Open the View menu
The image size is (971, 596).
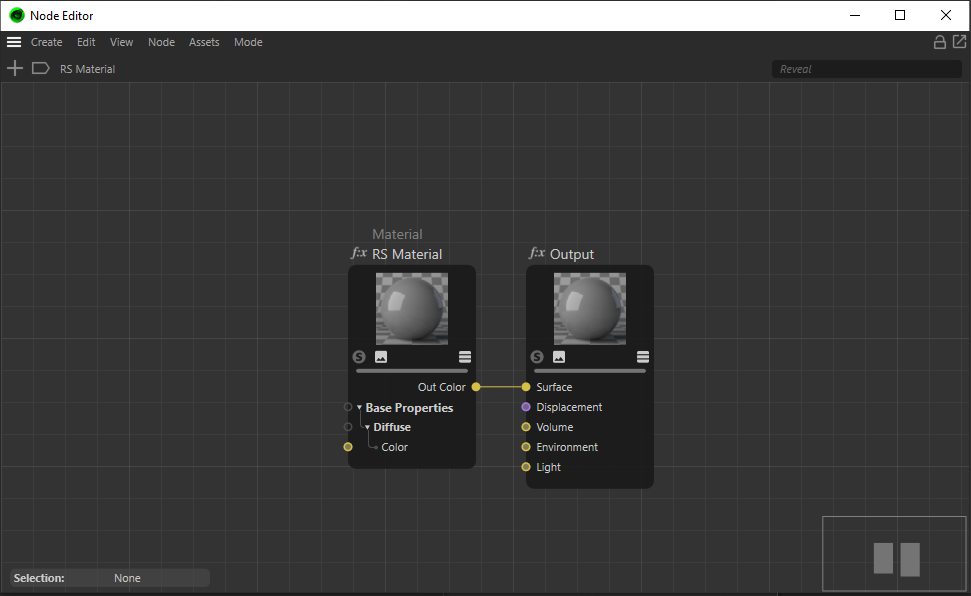[121, 42]
